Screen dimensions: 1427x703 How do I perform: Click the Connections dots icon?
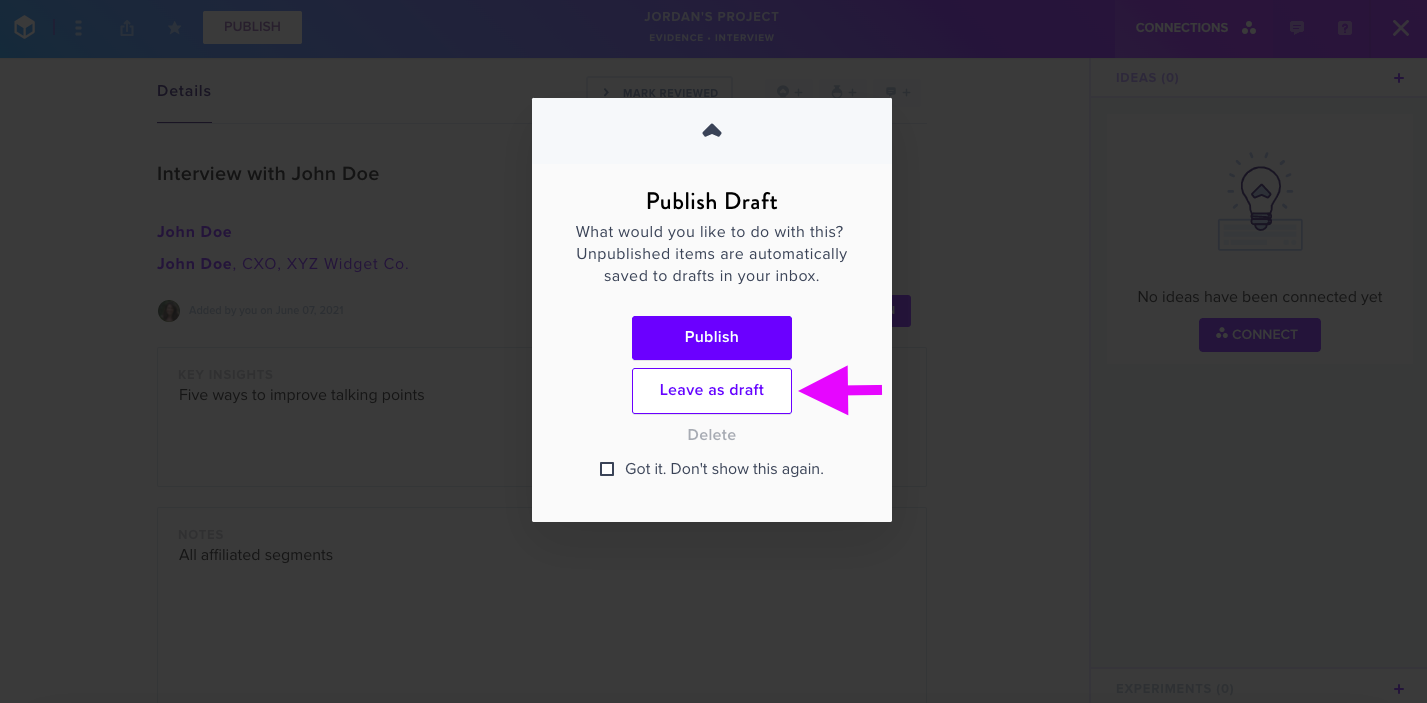pos(1249,28)
